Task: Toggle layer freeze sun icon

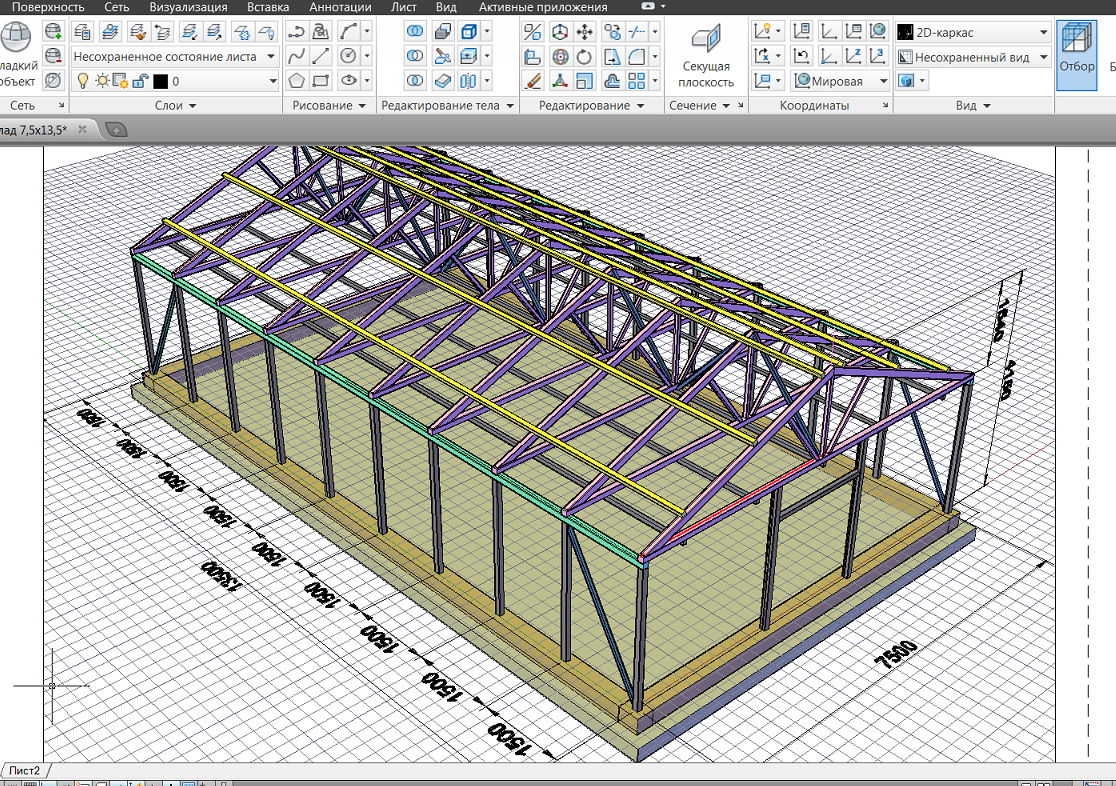Action: point(102,80)
